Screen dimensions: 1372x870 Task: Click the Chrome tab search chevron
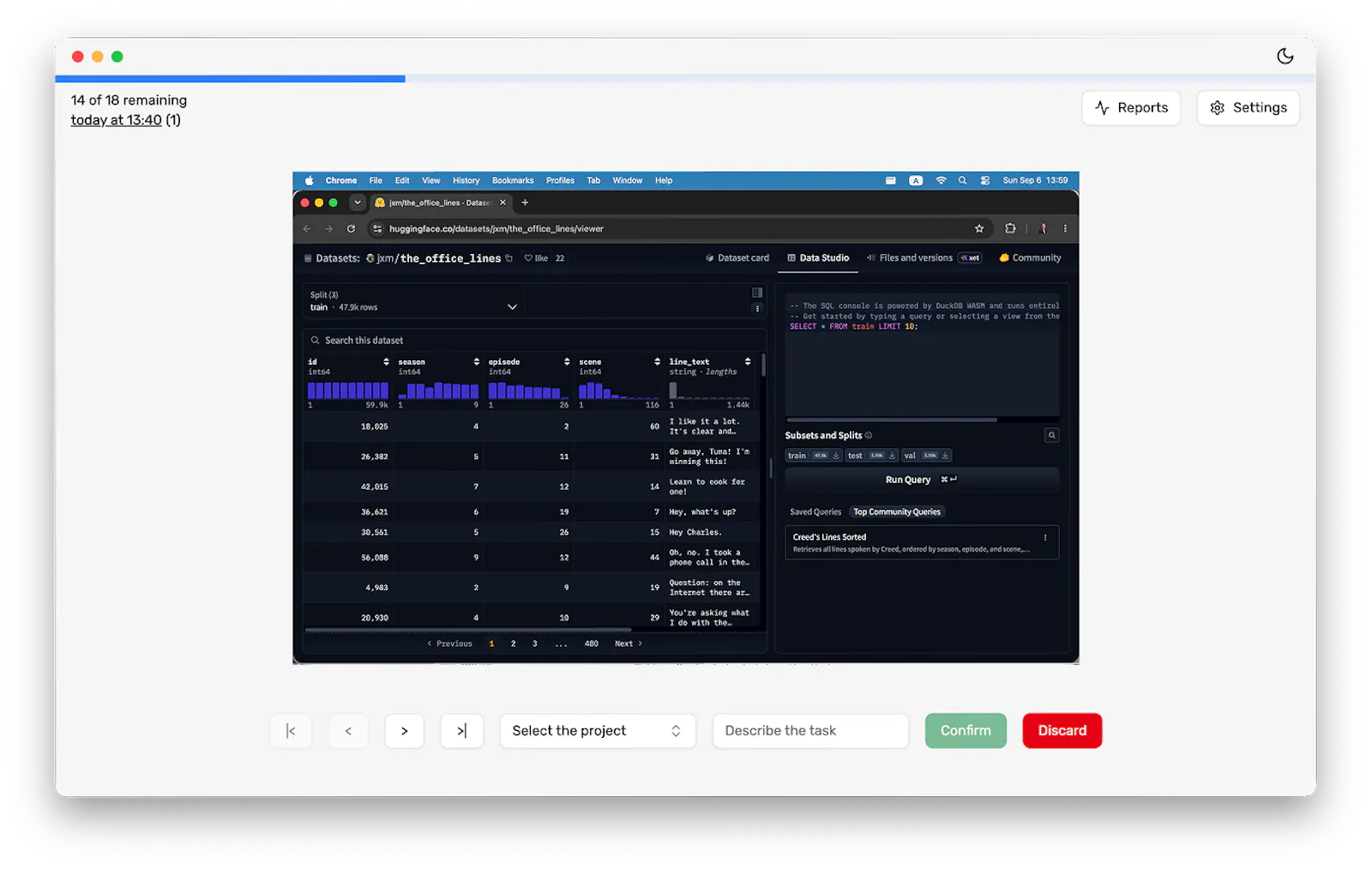pos(358,202)
